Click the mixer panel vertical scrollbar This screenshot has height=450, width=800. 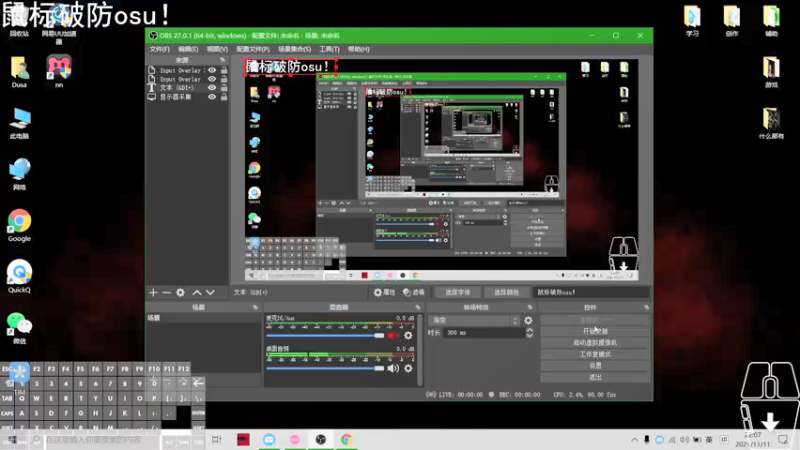(420, 349)
